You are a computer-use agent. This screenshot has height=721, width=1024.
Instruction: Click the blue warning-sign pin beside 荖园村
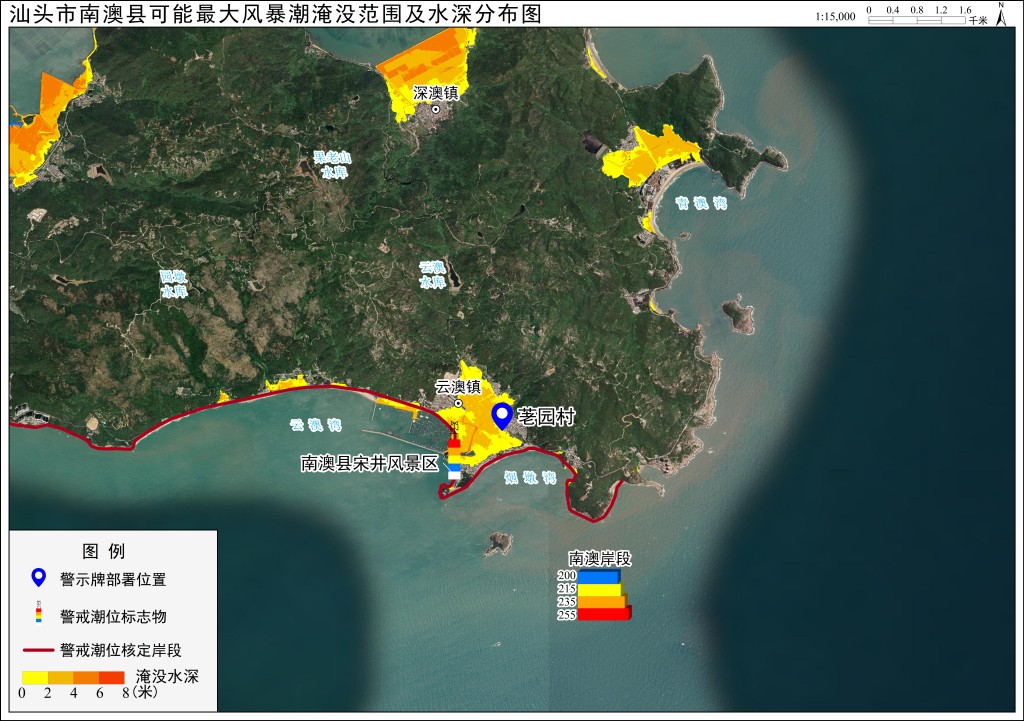pyautogui.click(x=502, y=416)
